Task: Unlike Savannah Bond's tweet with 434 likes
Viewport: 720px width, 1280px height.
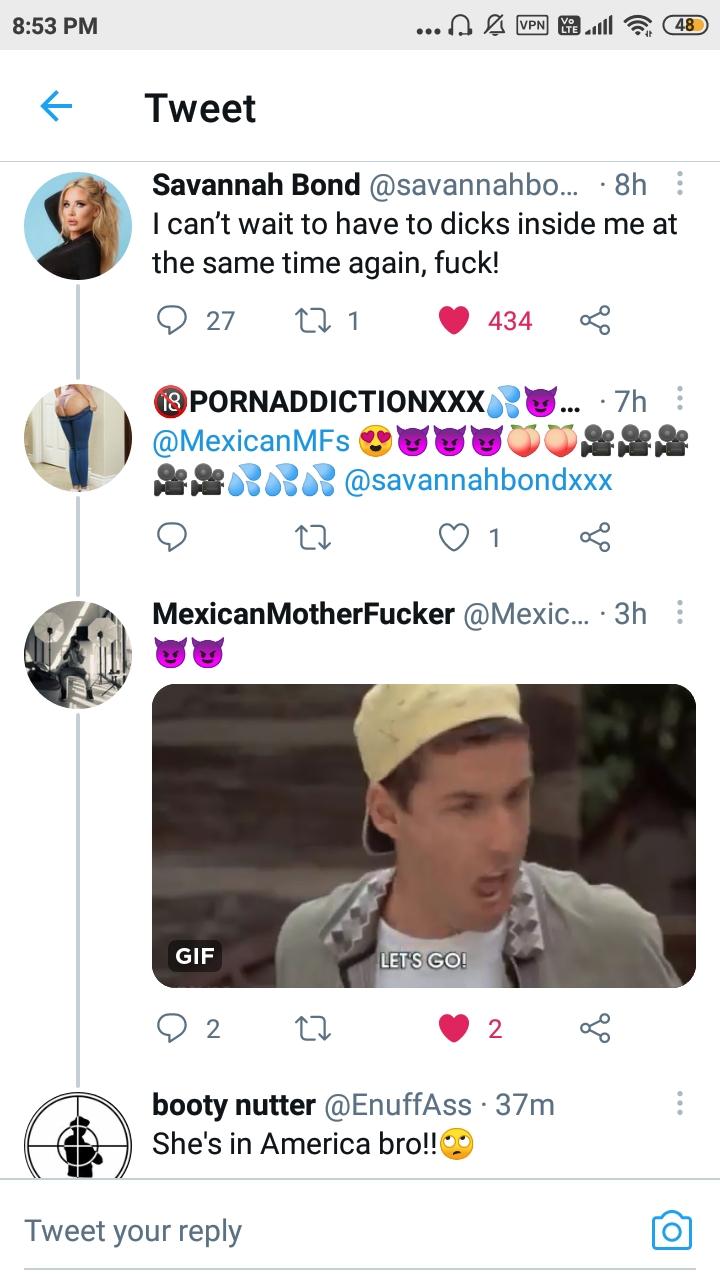Action: click(x=454, y=320)
